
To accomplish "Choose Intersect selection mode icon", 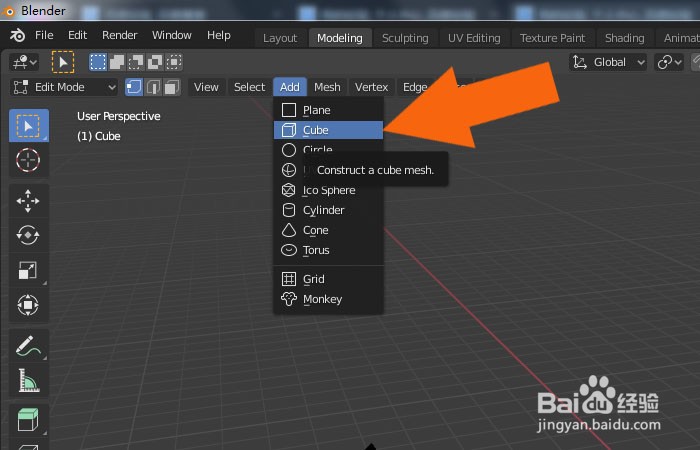I will [x=174, y=62].
